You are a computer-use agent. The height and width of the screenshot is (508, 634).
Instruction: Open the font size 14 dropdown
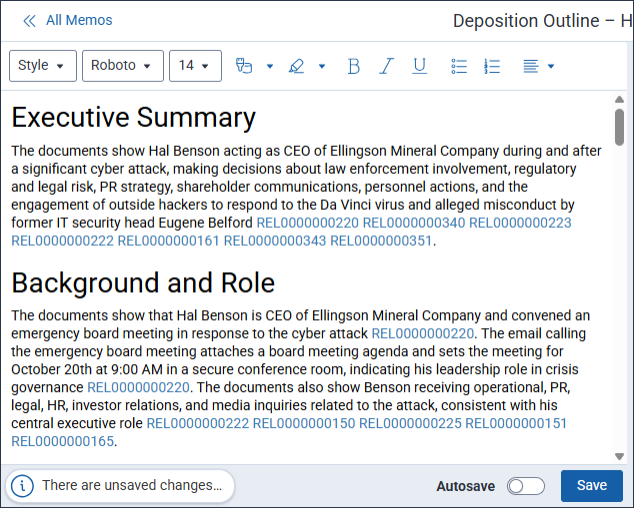tap(195, 66)
